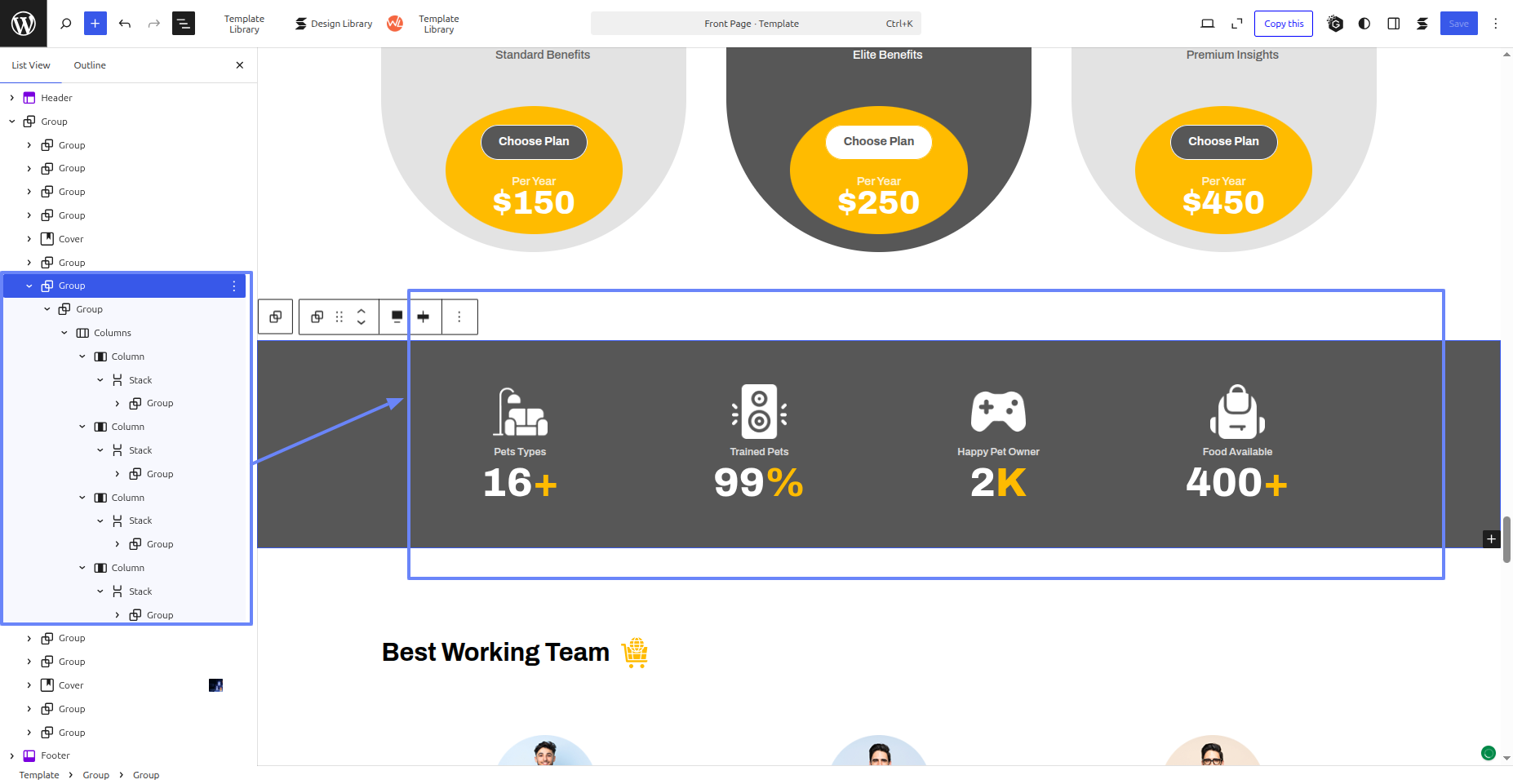Toggle the List View document overview button

[184, 24]
